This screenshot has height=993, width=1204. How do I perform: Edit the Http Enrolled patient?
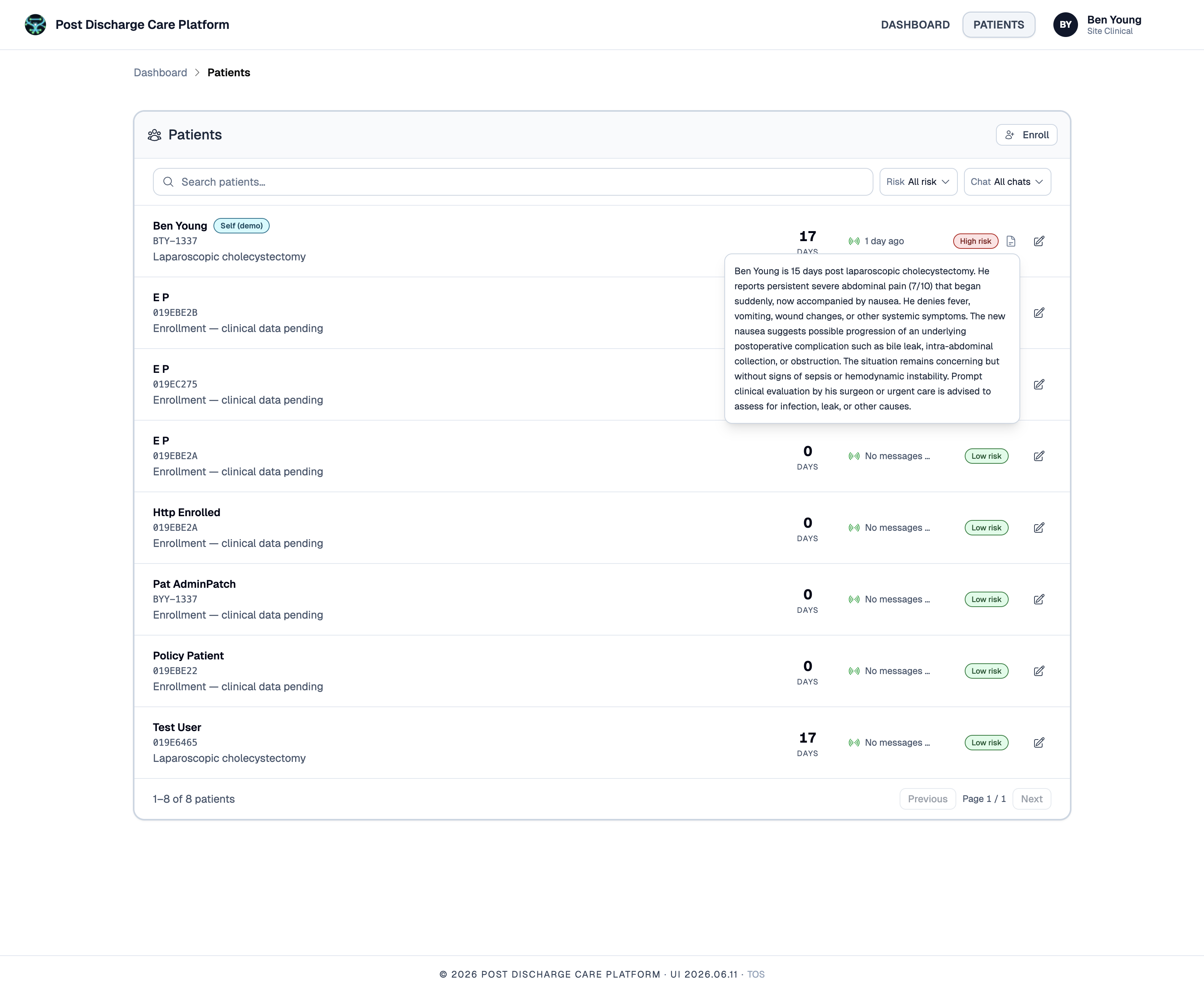pyautogui.click(x=1039, y=527)
